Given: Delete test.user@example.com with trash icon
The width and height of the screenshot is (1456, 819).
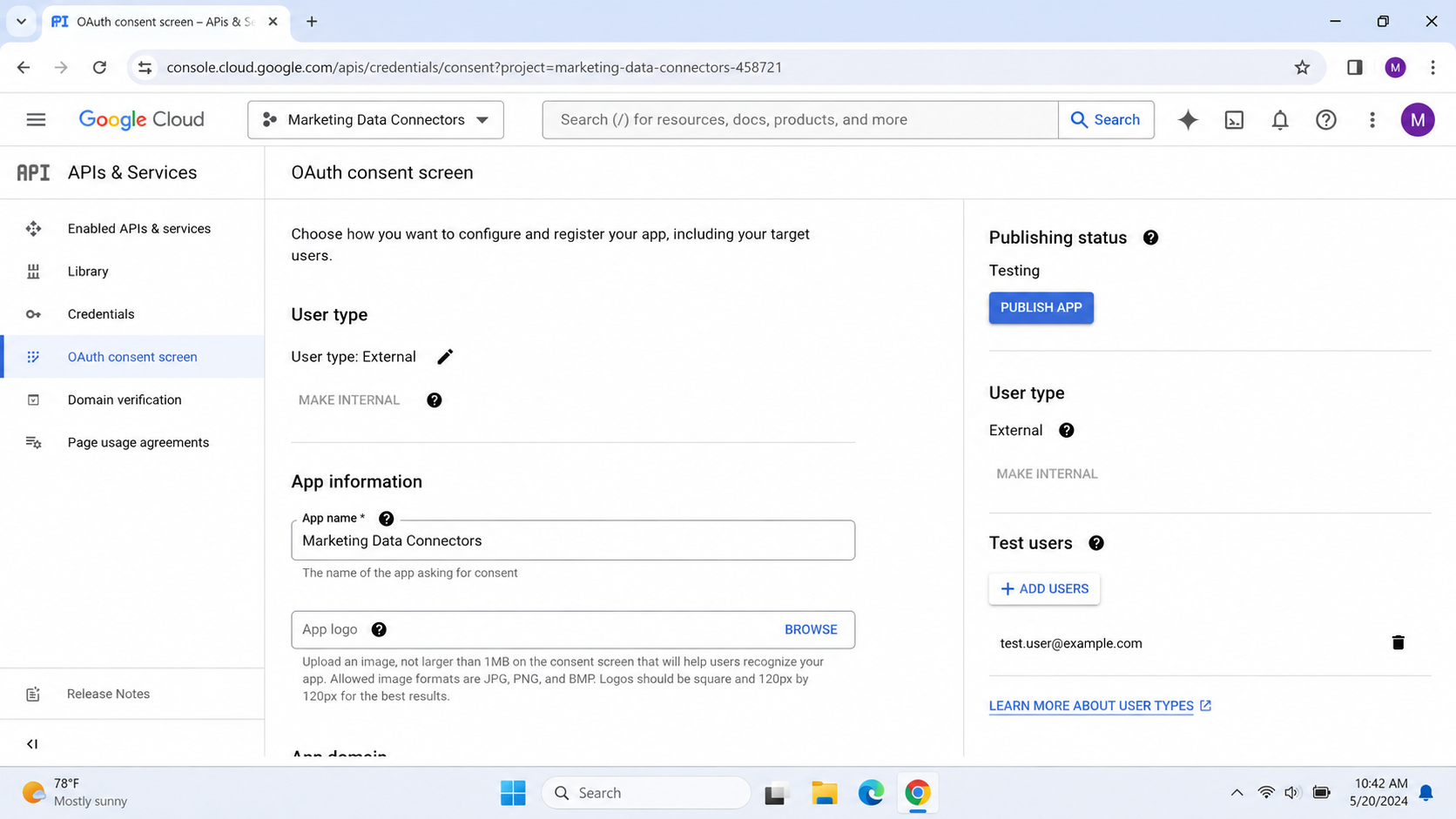Looking at the screenshot, I should pyautogui.click(x=1399, y=643).
